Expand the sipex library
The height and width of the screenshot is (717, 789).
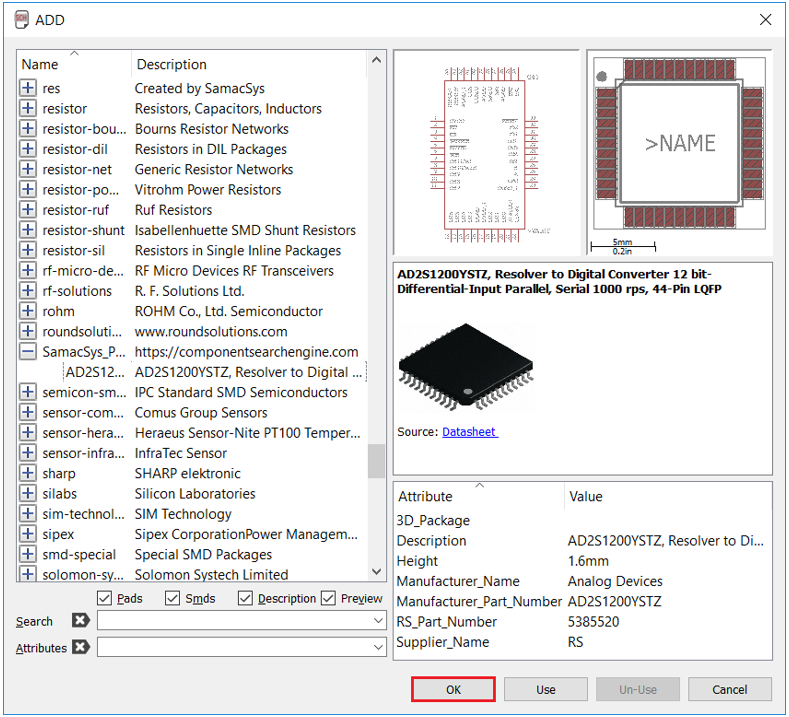tap(28, 534)
